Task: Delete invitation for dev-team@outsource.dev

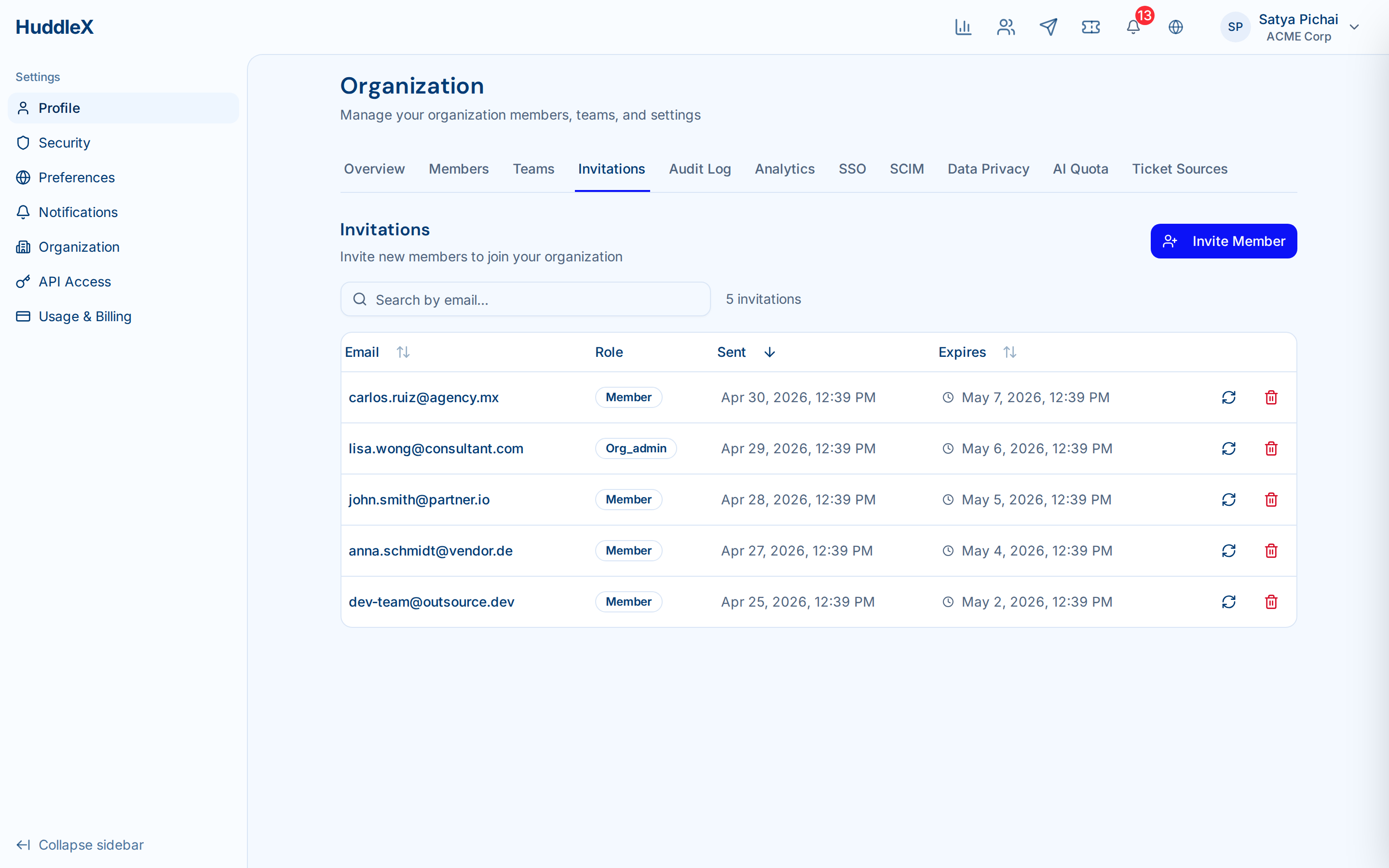Action: coord(1271,602)
